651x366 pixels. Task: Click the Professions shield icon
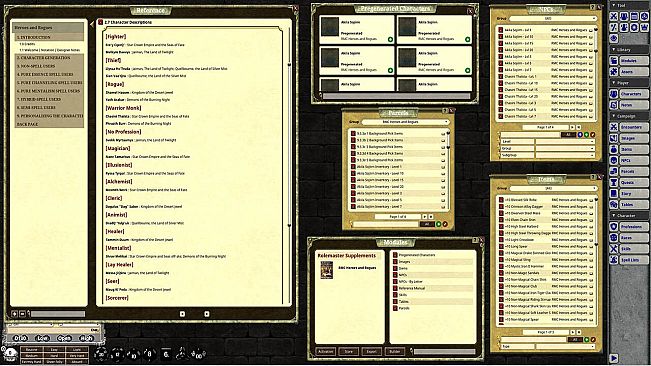(x=614, y=227)
